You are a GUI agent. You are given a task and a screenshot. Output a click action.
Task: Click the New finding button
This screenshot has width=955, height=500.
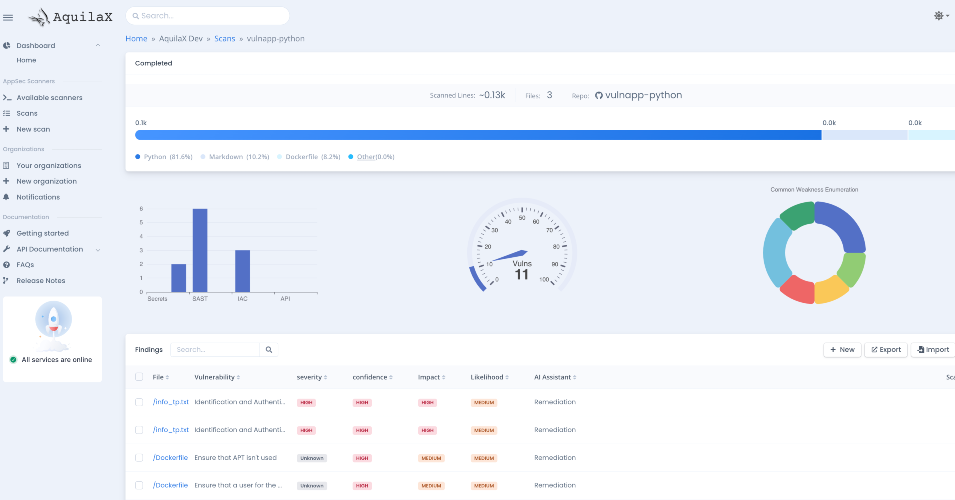pos(842,350)
